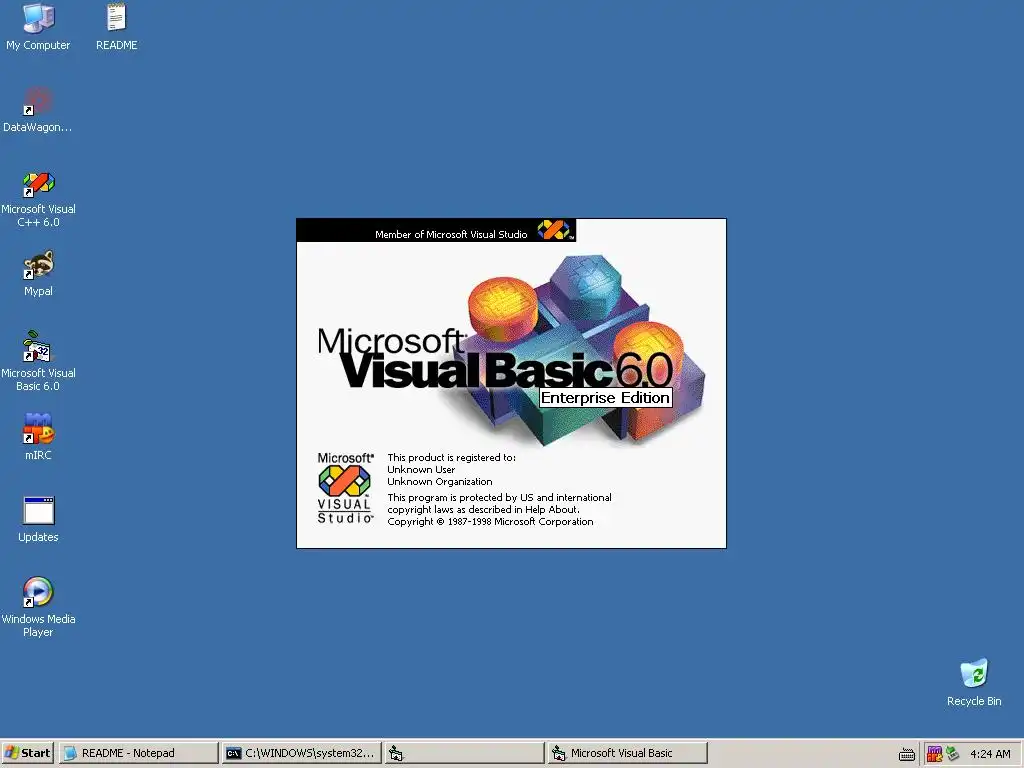This screenshot has height=768, width=1024.
Task: Click 'Copyright © 1987-1998 Microsoft Corporation' text
Action: click(x=490, y=522)
